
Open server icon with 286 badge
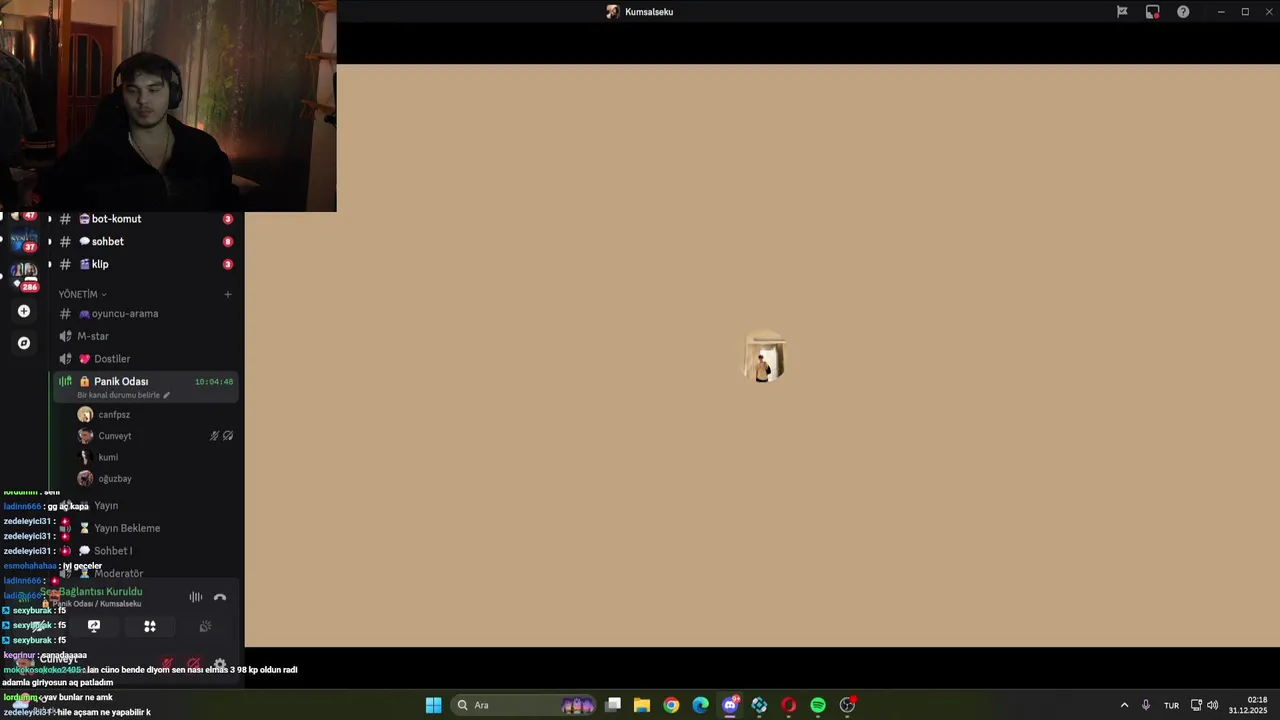(x=24, y=275)
